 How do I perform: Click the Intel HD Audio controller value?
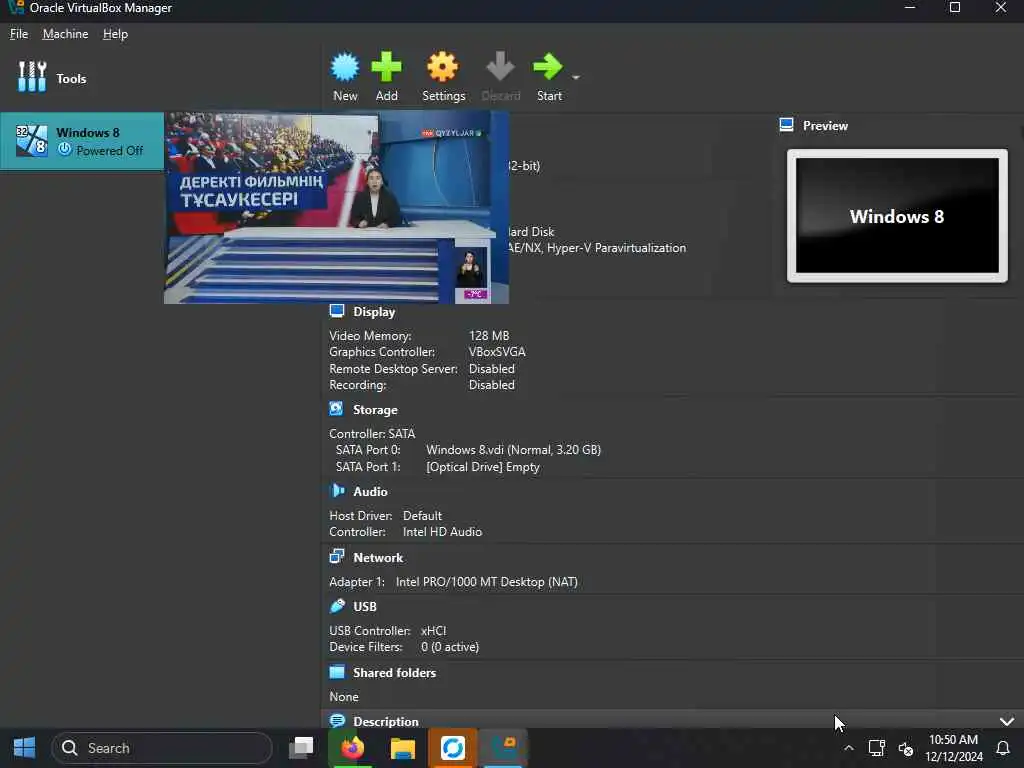[x=442, y=532]
